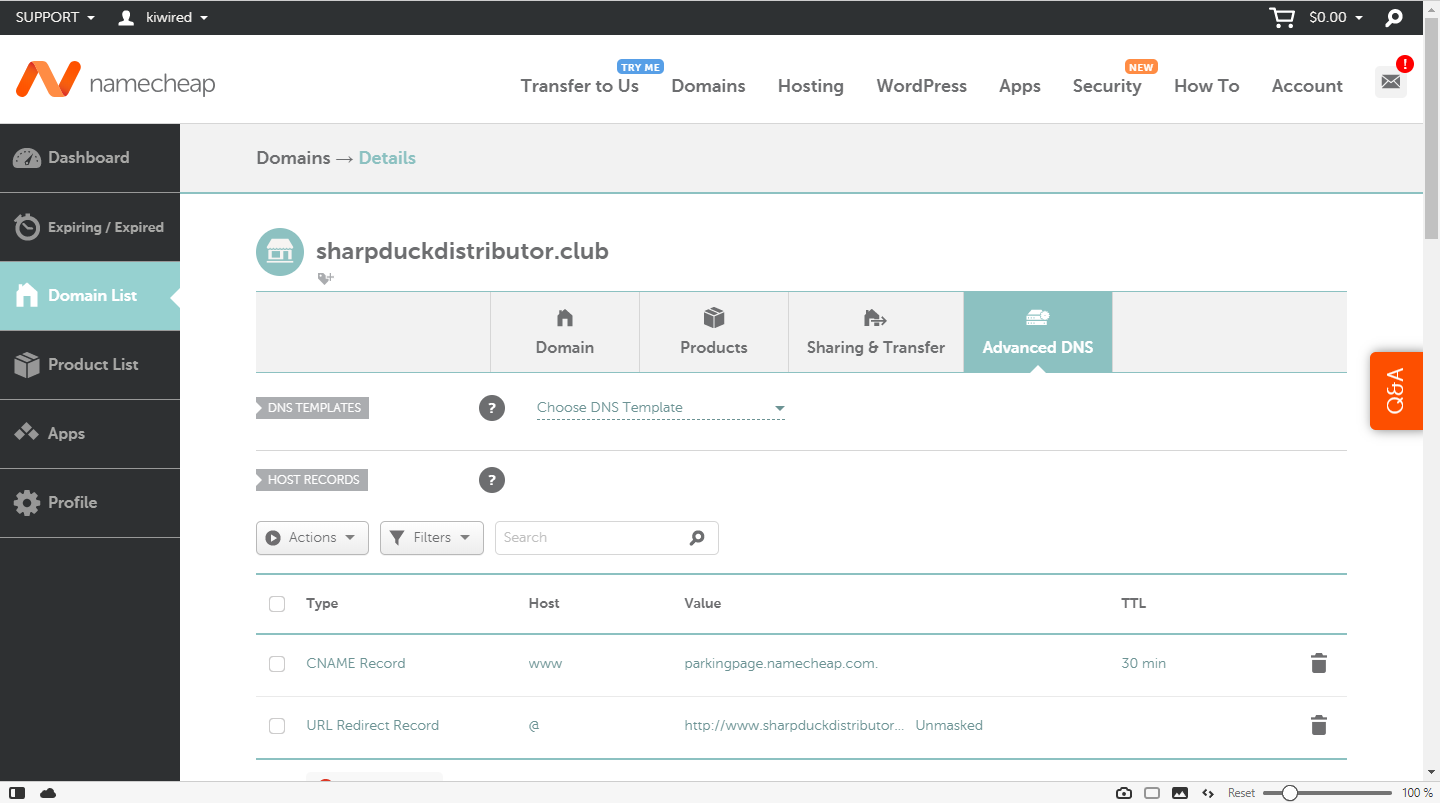Image resolution: width=1440 pixels, height=803 pixels.
Task: Open the Hosting menu
Action: tap(811, 86)
